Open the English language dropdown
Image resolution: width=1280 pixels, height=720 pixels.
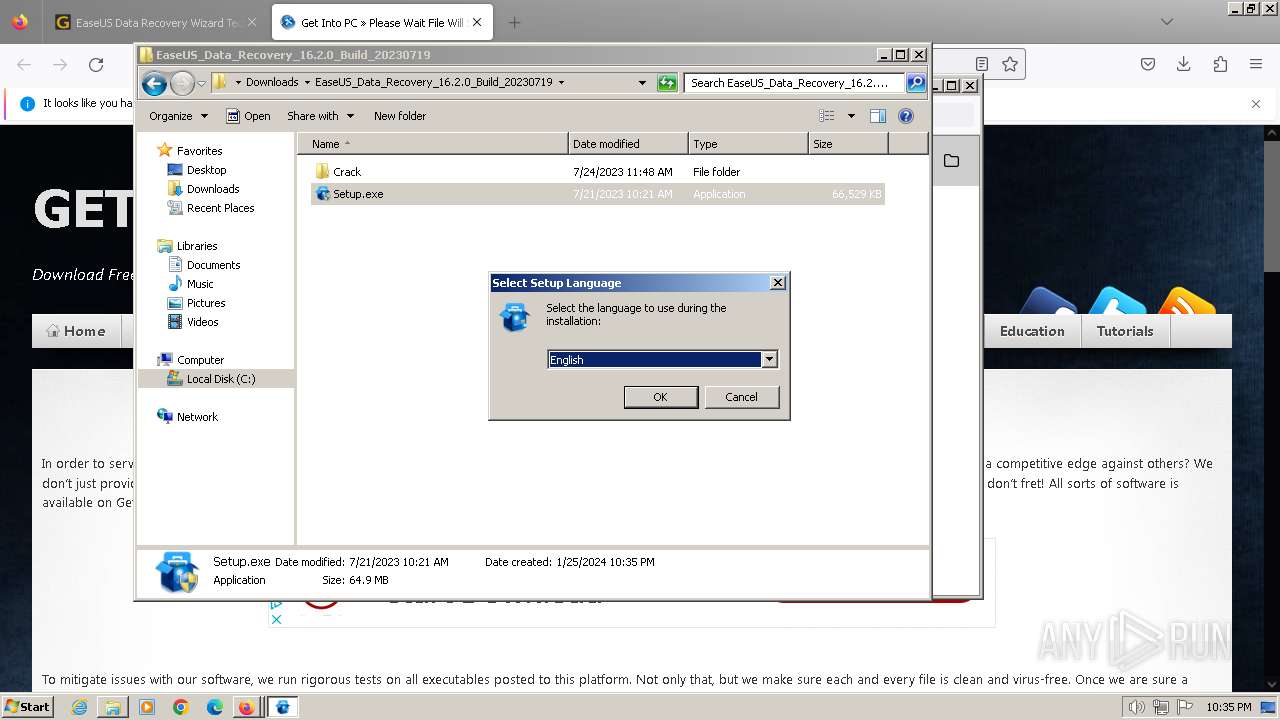click(x=769, y=359)
